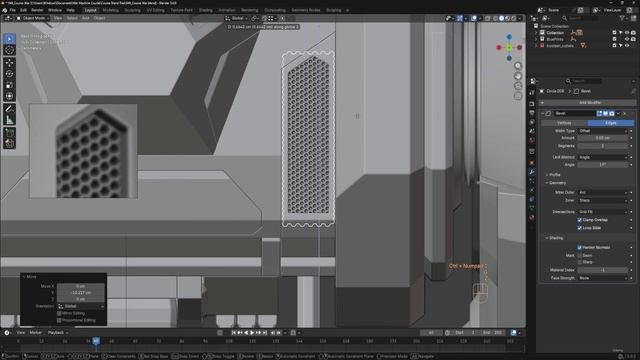640x360 pixels.
Task: Adjust the bevel Angle field
Action: point(603,165)
